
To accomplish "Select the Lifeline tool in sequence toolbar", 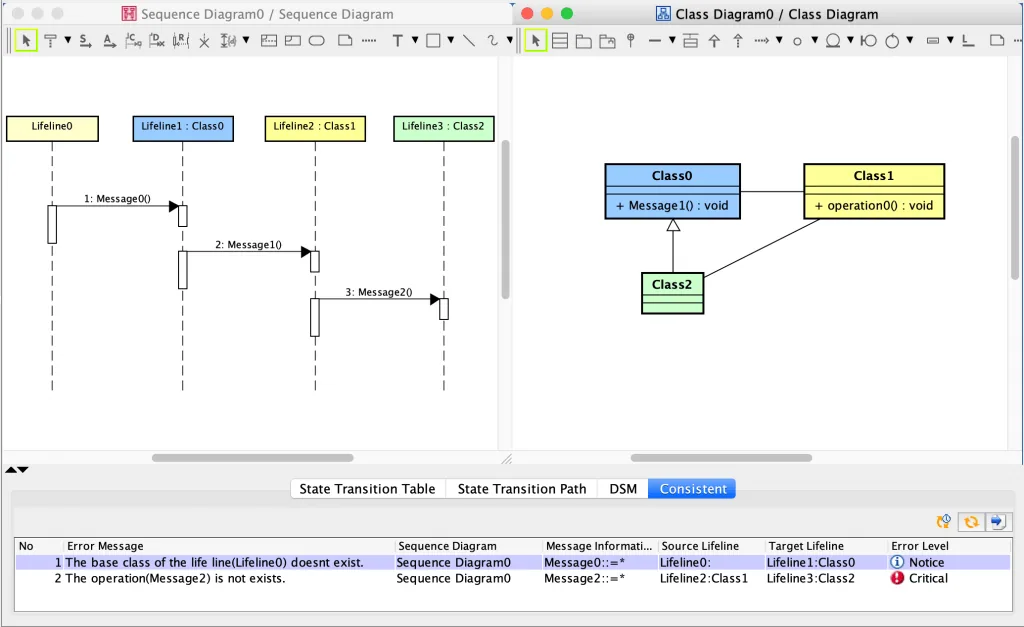I will coord(50,40).
